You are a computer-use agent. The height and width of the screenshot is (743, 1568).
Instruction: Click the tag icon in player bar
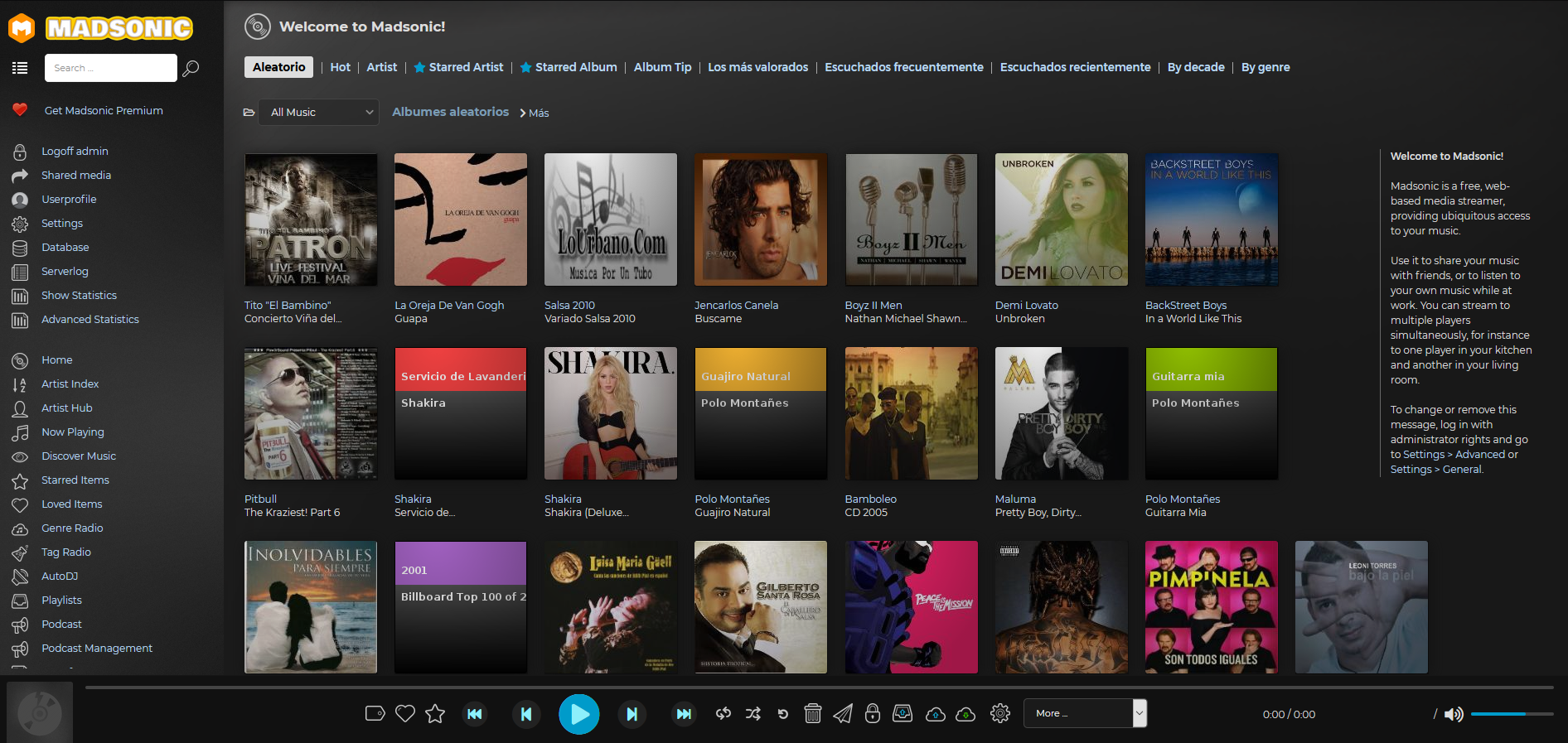[x=375, y=713]
